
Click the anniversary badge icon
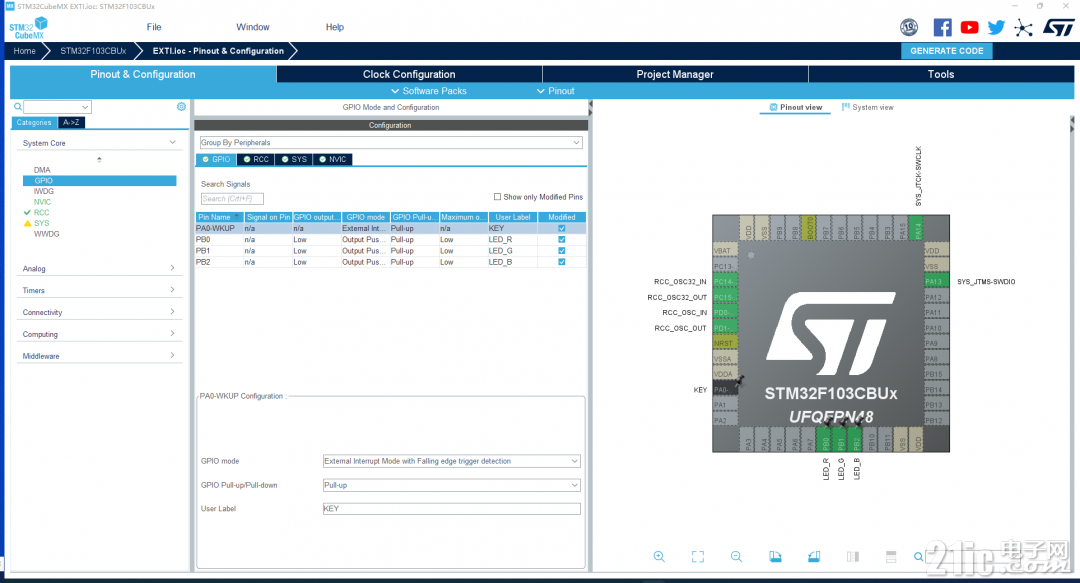909,28
